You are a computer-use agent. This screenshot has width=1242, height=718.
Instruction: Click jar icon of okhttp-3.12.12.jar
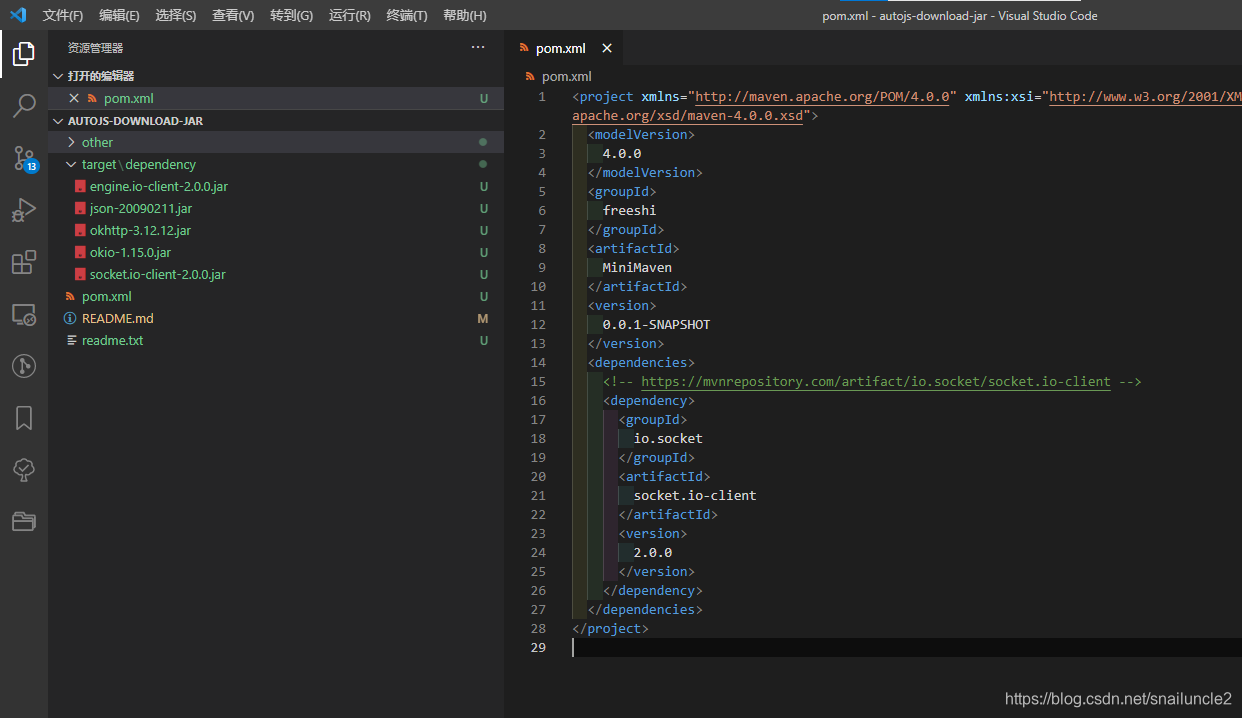click(x=80, y=230)
